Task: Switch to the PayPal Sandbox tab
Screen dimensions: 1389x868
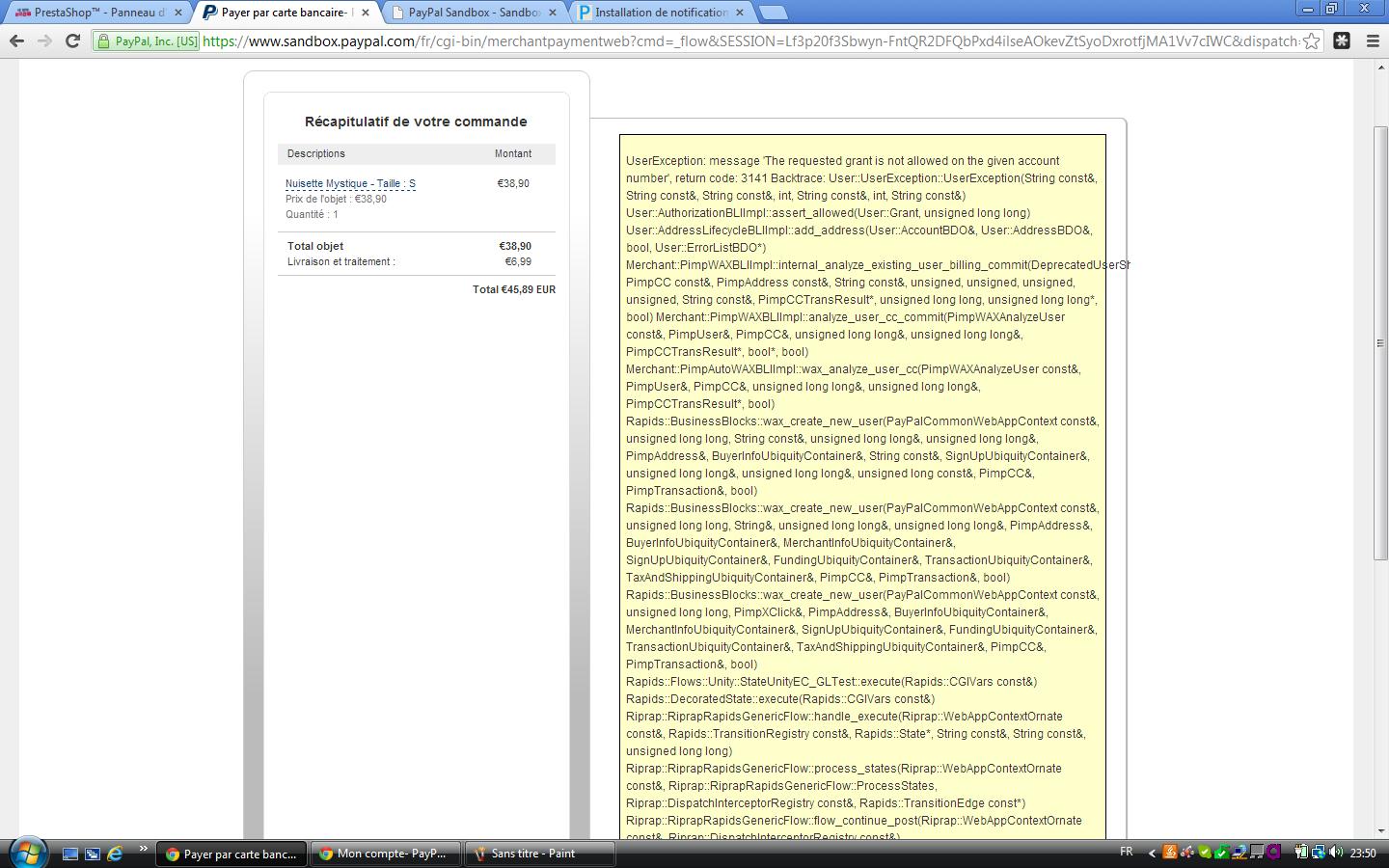Action: 473,13
